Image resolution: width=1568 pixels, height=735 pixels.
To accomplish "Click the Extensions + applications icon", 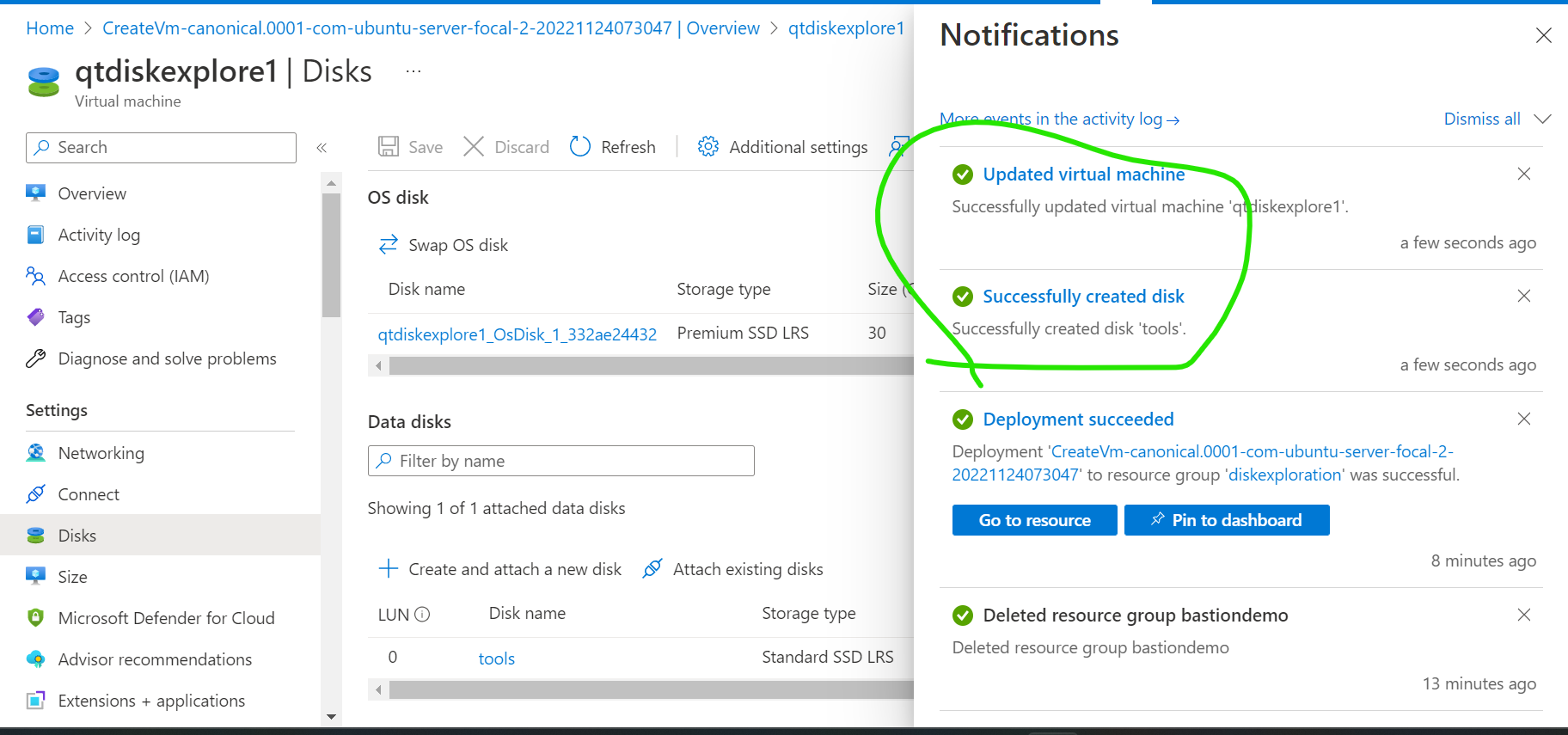I will [x=35, y=701].
